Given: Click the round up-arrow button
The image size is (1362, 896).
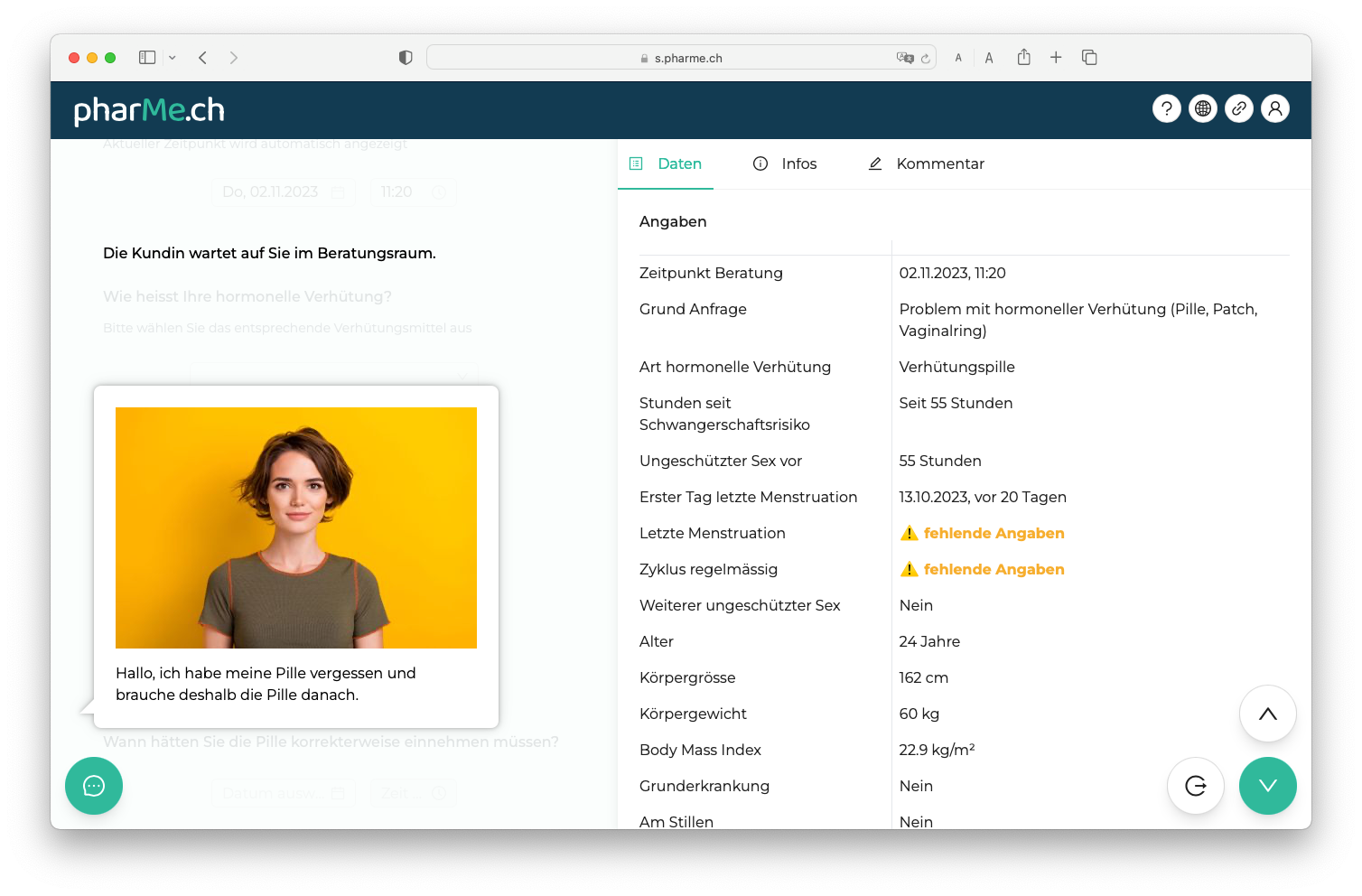Looking at the screenshot, I should click(x=1268, y=714).
